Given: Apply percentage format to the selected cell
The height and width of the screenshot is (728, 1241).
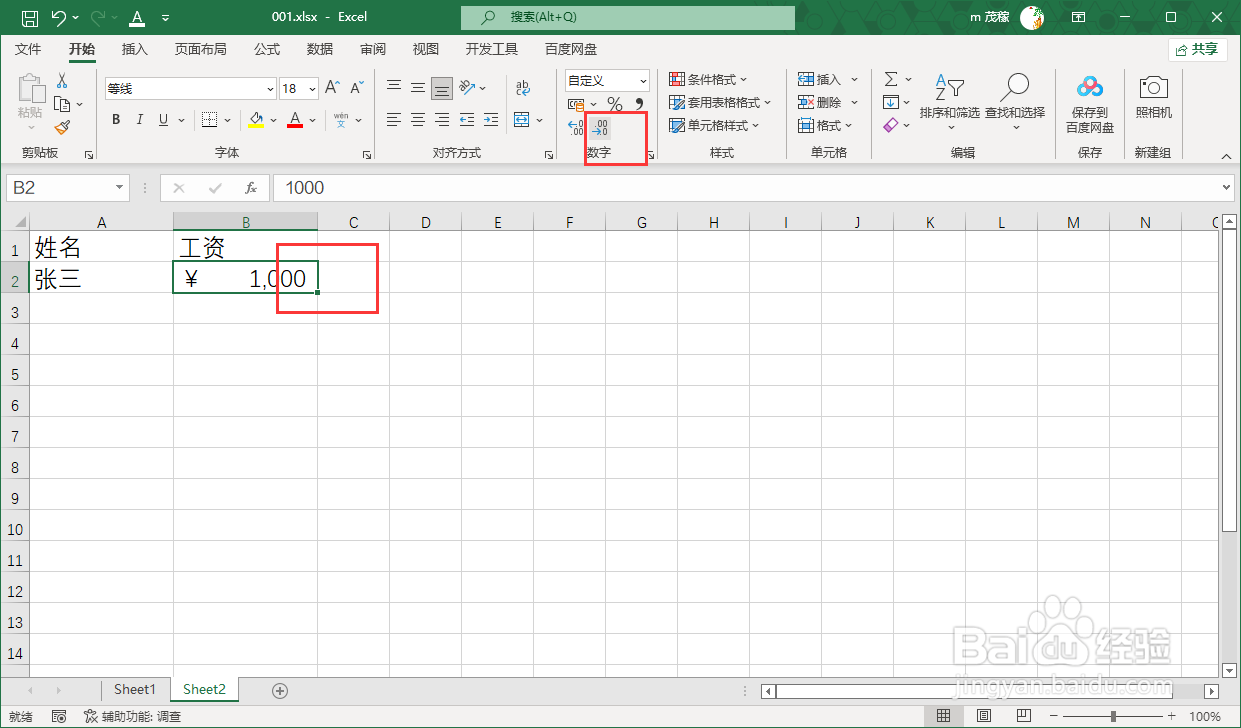Looking at the screenshot, I should coord(615,103).
